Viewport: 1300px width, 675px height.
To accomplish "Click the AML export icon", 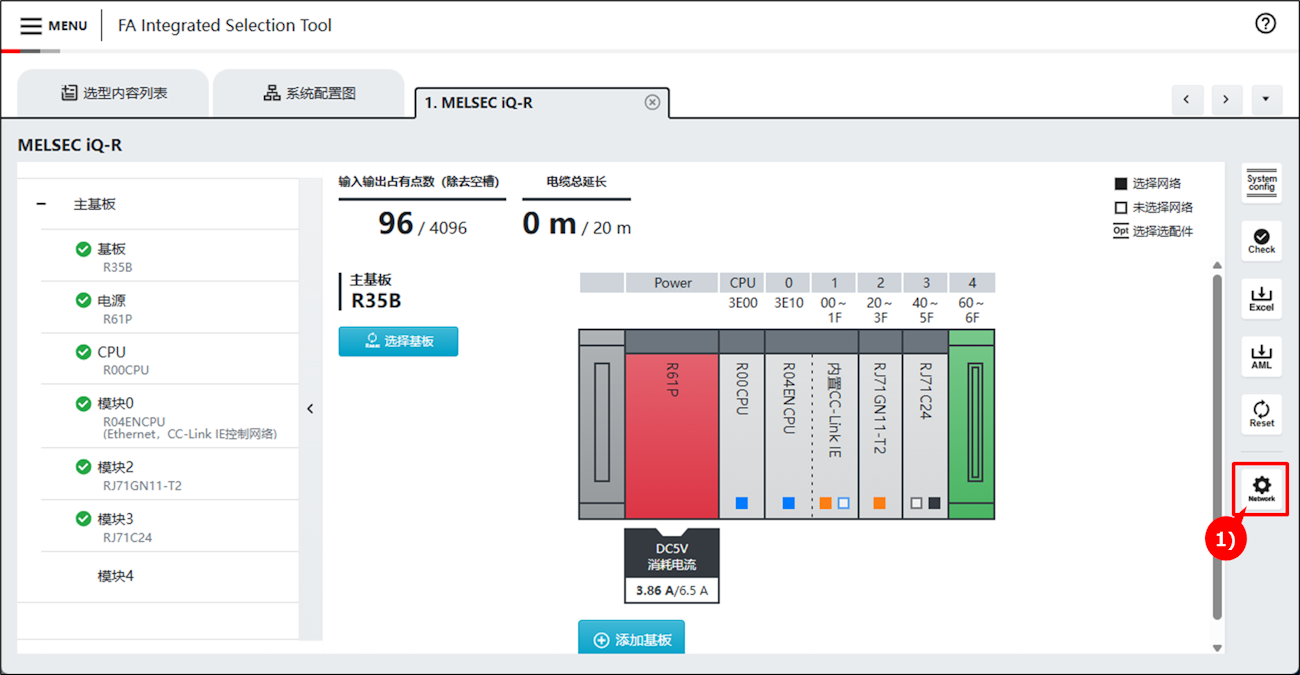I will (x=1261, y=357).
